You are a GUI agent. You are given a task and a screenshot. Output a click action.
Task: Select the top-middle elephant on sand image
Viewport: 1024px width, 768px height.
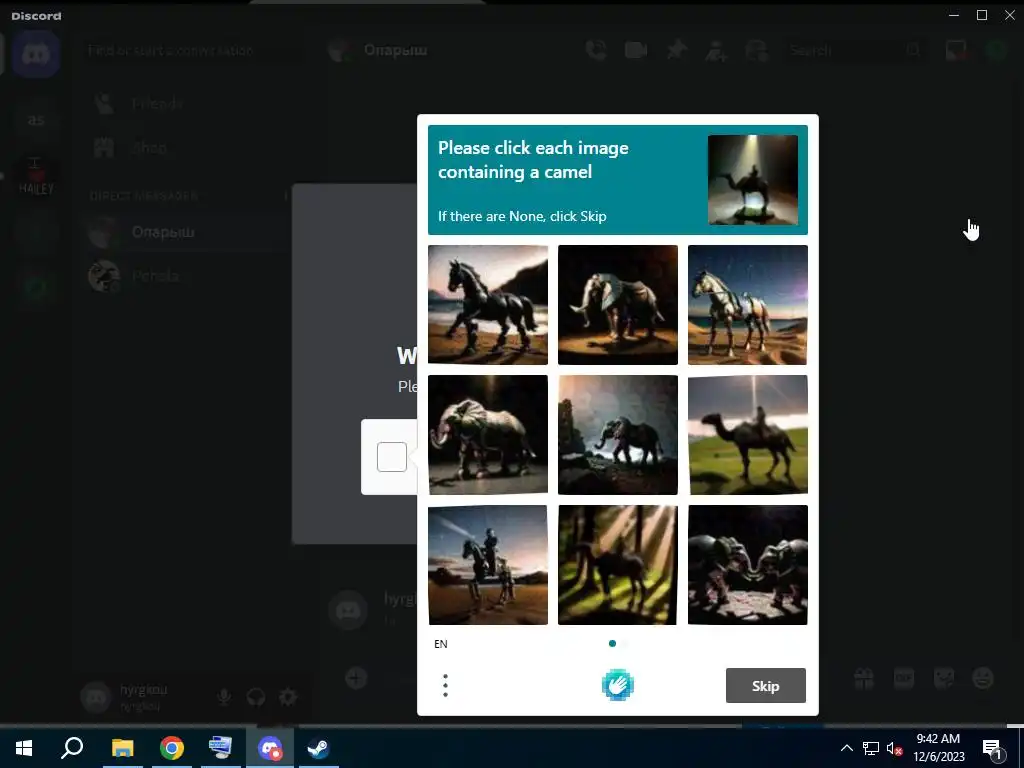pos(618,304)
